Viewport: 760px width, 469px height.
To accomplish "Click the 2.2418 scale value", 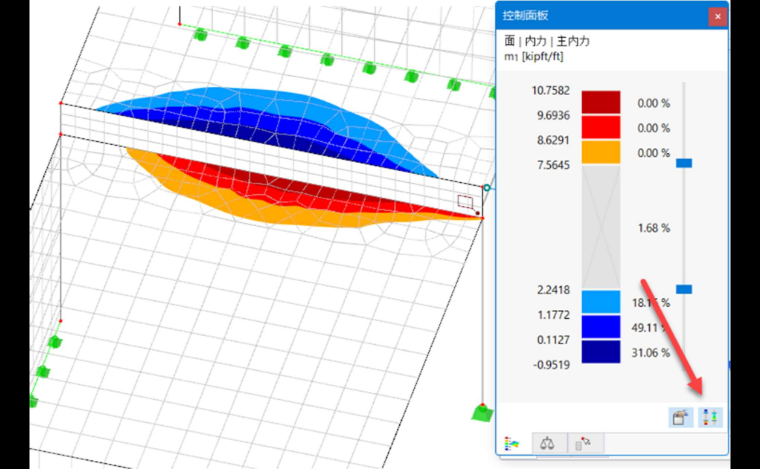I will point(554,290).
